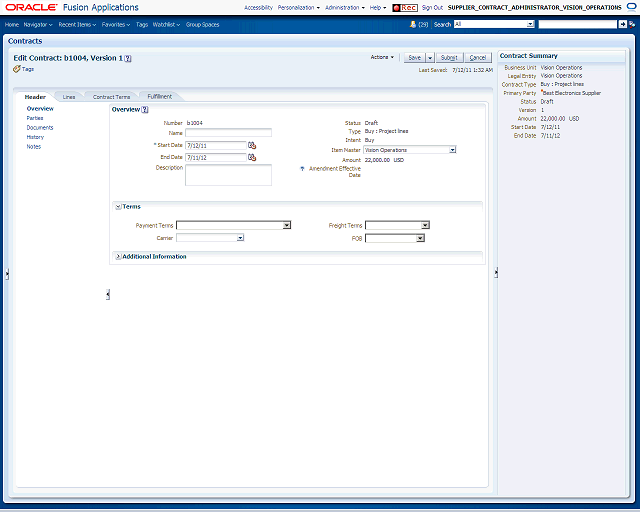Click the Overview section help icon

145,109
